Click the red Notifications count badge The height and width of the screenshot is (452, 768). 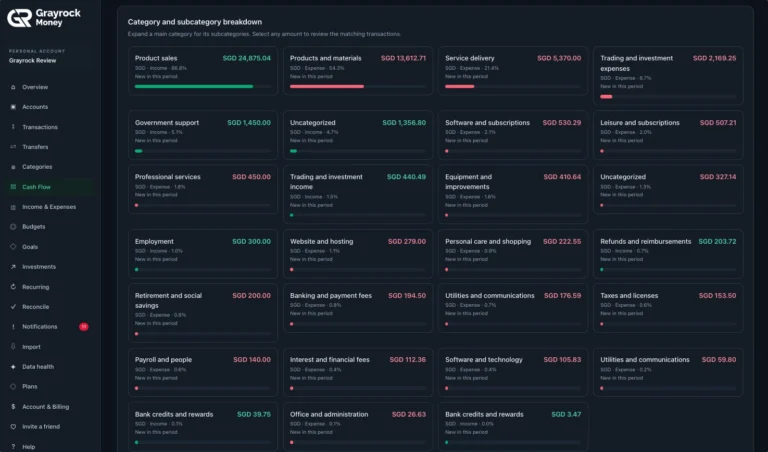84,327
